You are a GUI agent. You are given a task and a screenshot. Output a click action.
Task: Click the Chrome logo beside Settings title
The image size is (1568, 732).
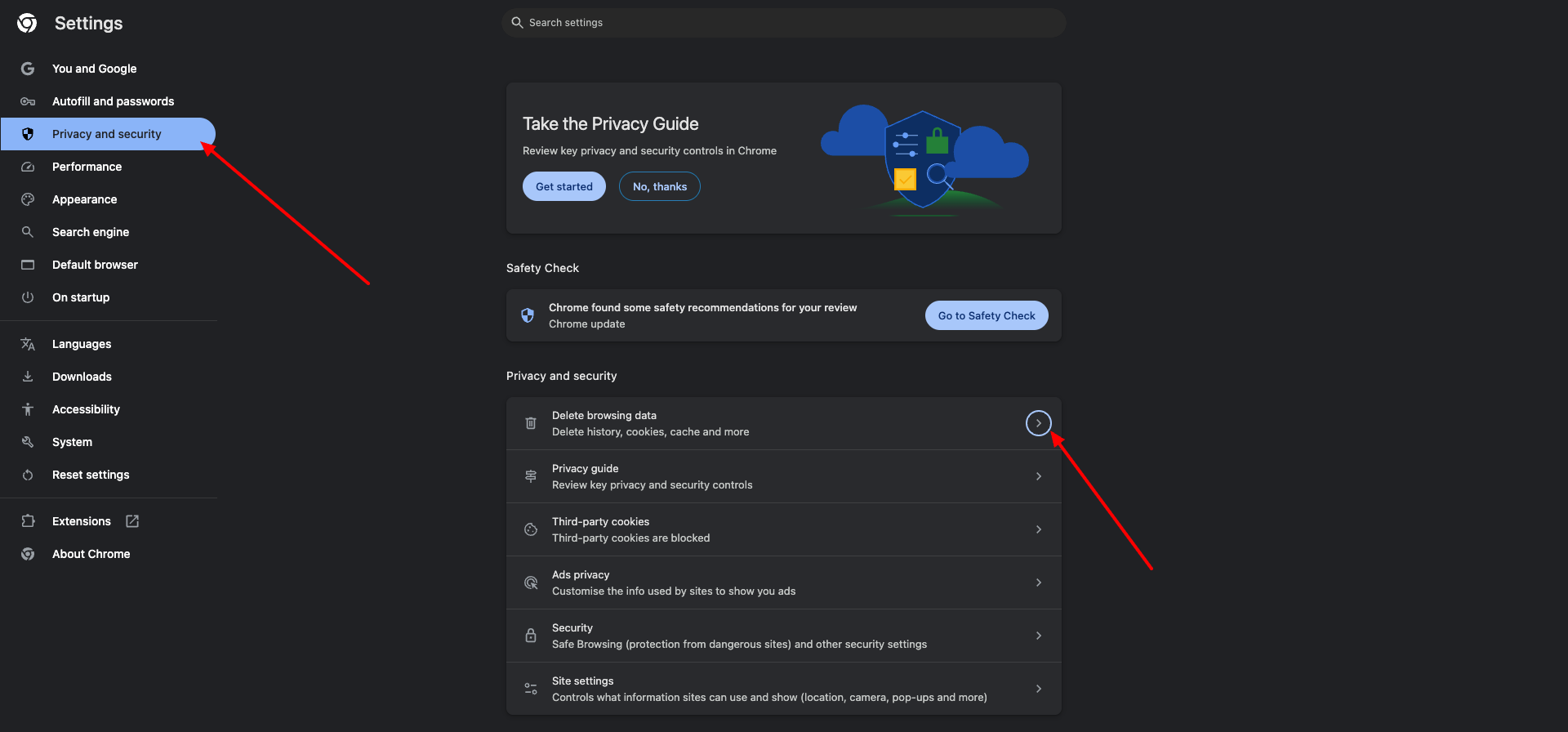coord(27,23)
